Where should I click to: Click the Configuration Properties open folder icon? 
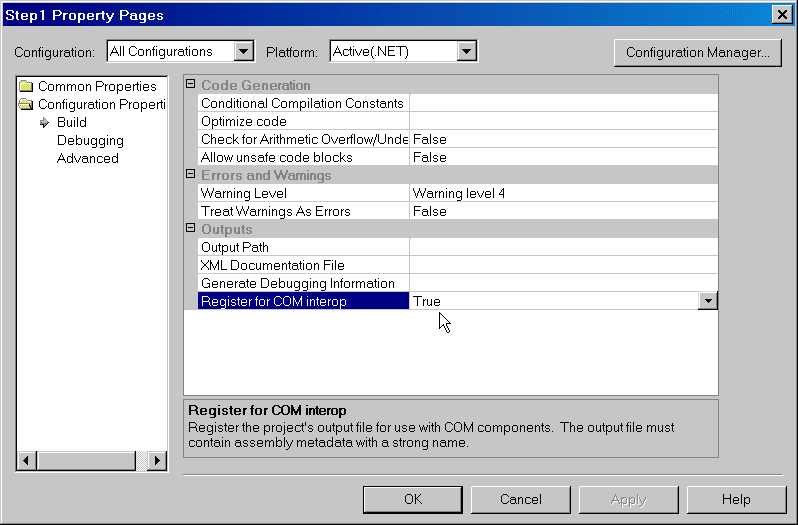point(26,105)
